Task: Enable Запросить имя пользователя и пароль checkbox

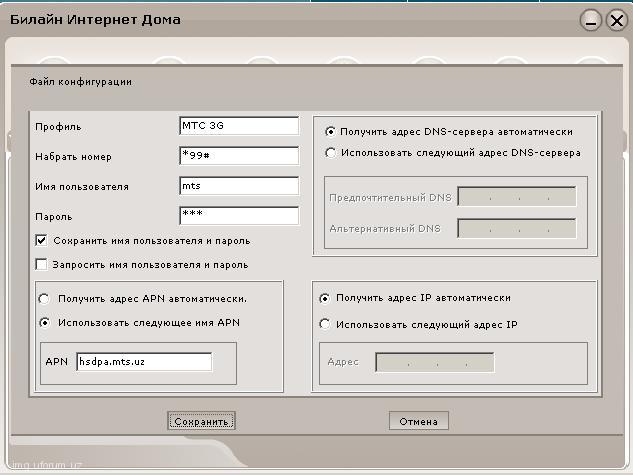Action: click(x=41, y=265)
